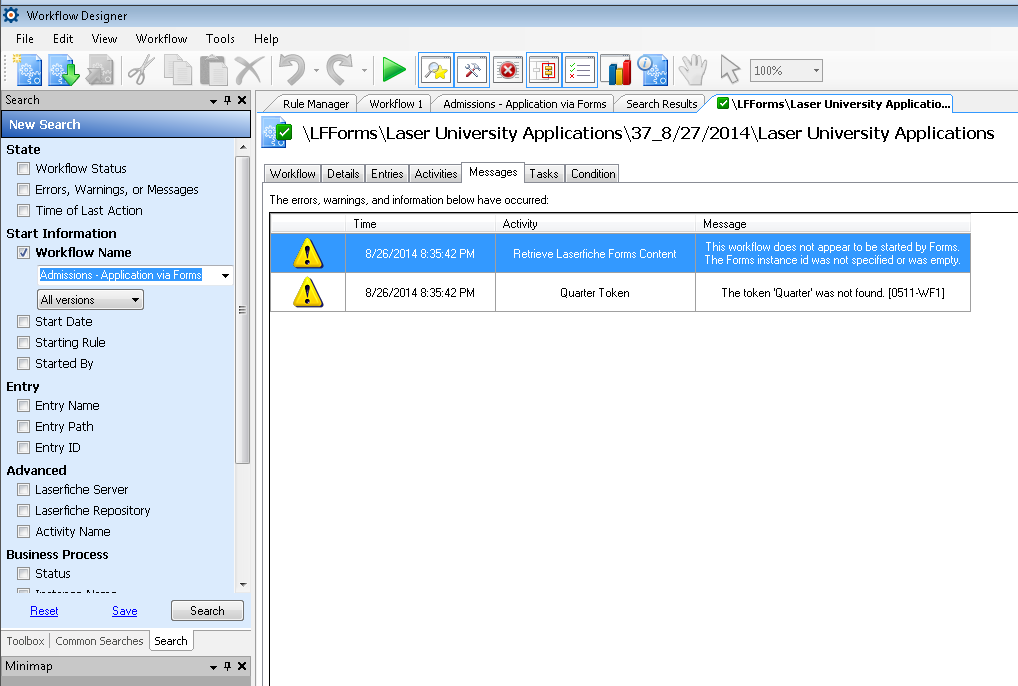Click the red X error list icon
The image size is (1018, 686).
click(x=508, y=70)
